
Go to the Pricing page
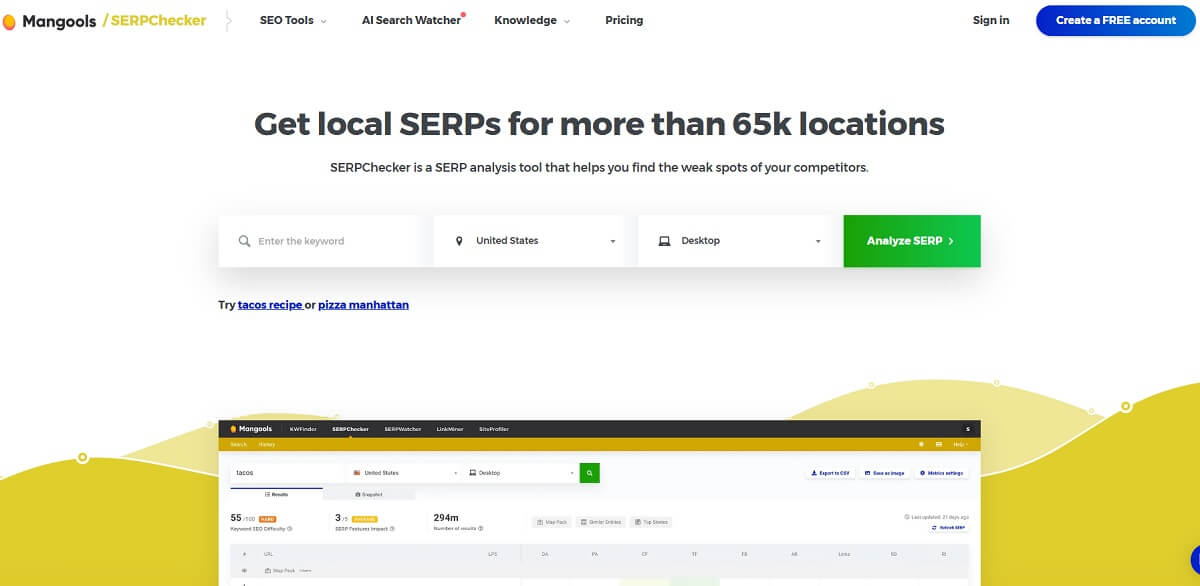(x=624, y=20)
